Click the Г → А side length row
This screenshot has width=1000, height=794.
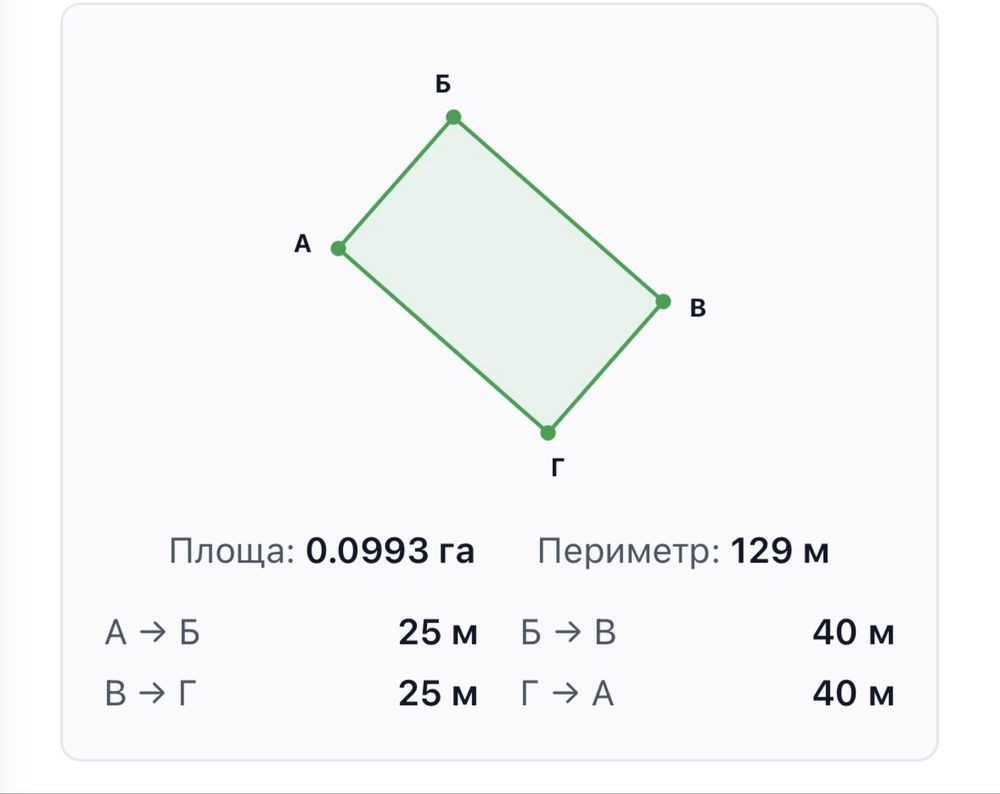click(x=707, y=693)
